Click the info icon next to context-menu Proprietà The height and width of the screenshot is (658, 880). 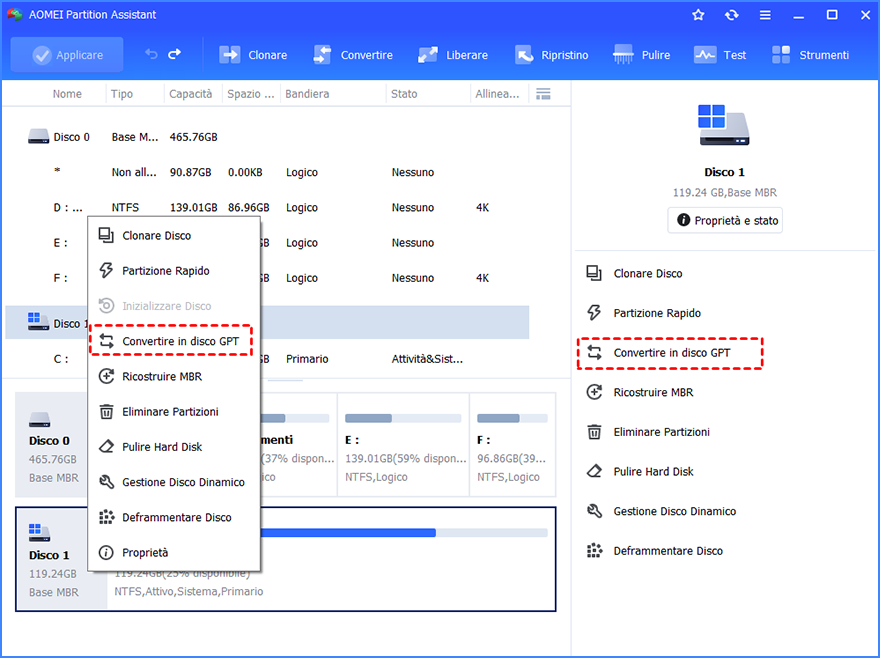tap(106, 552)
